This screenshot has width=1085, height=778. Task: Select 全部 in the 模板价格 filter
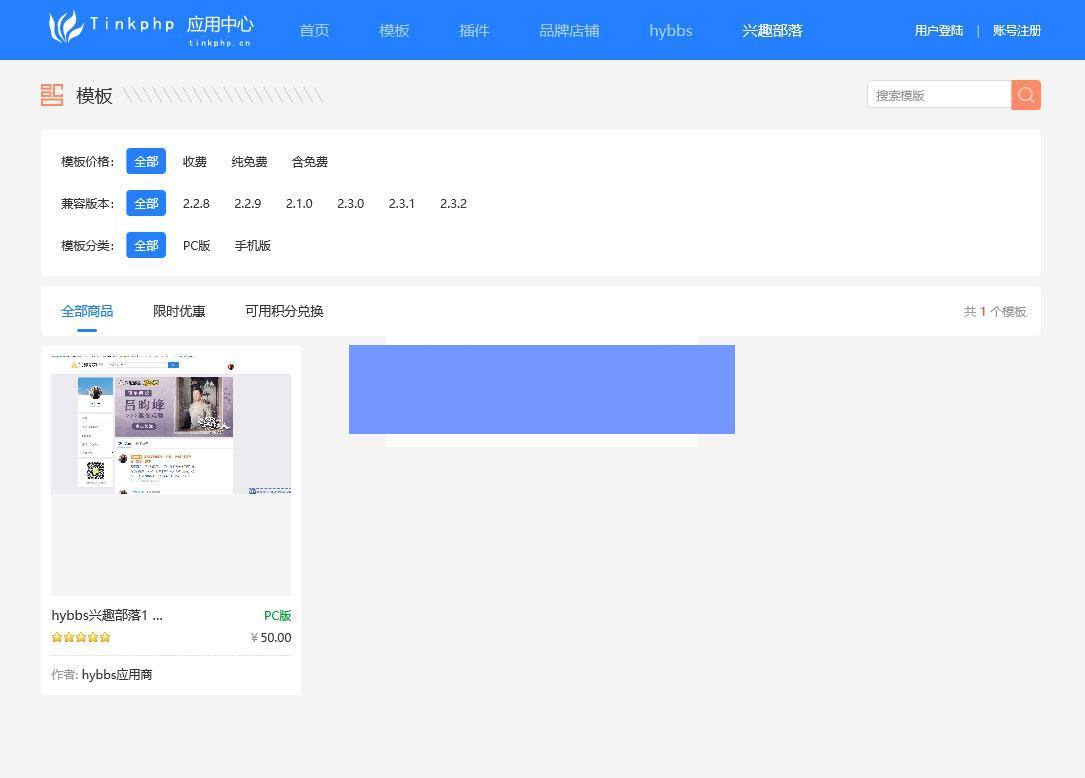[146, 161]
